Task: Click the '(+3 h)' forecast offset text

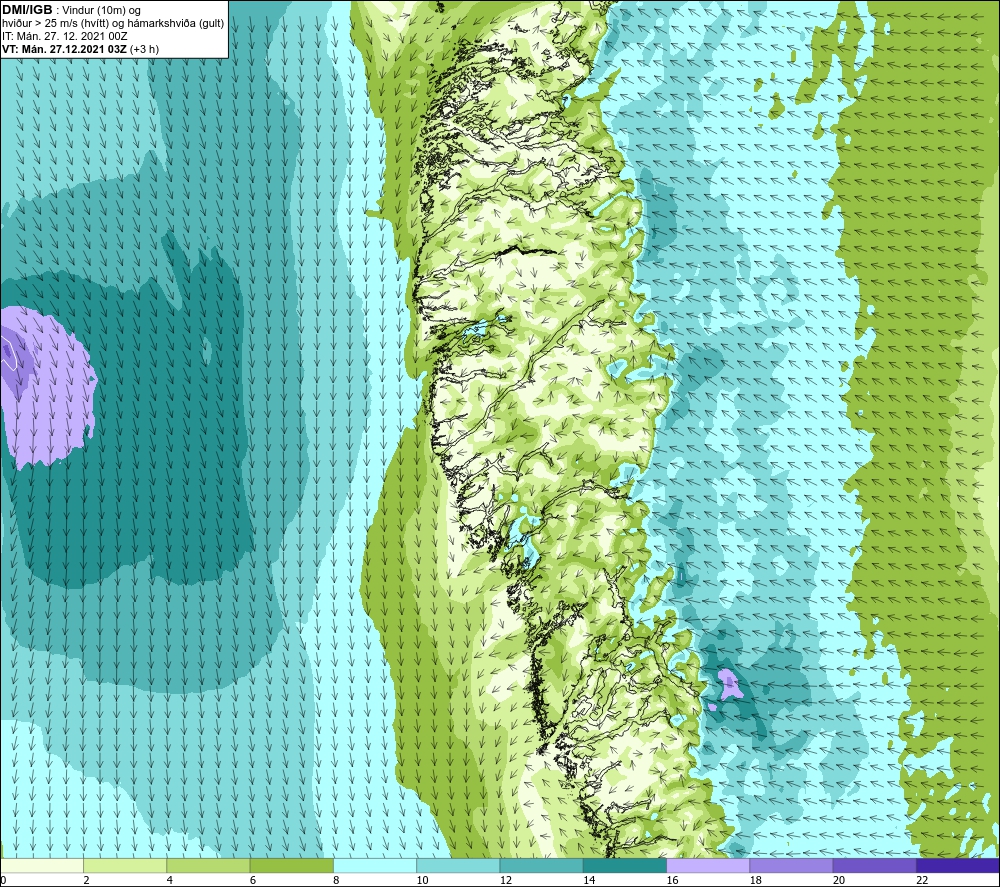Action: [144, 49]
